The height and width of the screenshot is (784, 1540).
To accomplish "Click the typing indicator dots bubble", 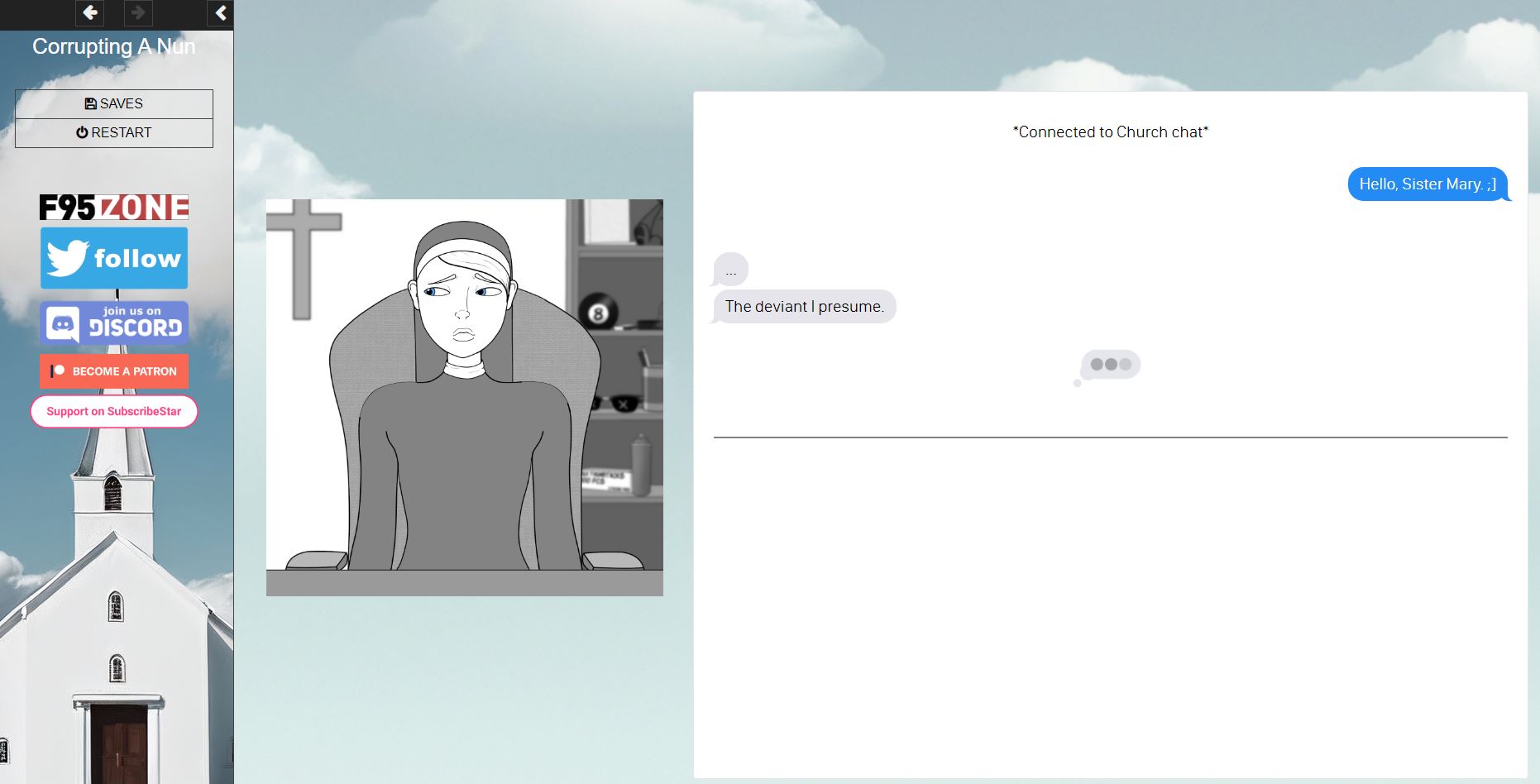I will click(x=1110, y=365).
